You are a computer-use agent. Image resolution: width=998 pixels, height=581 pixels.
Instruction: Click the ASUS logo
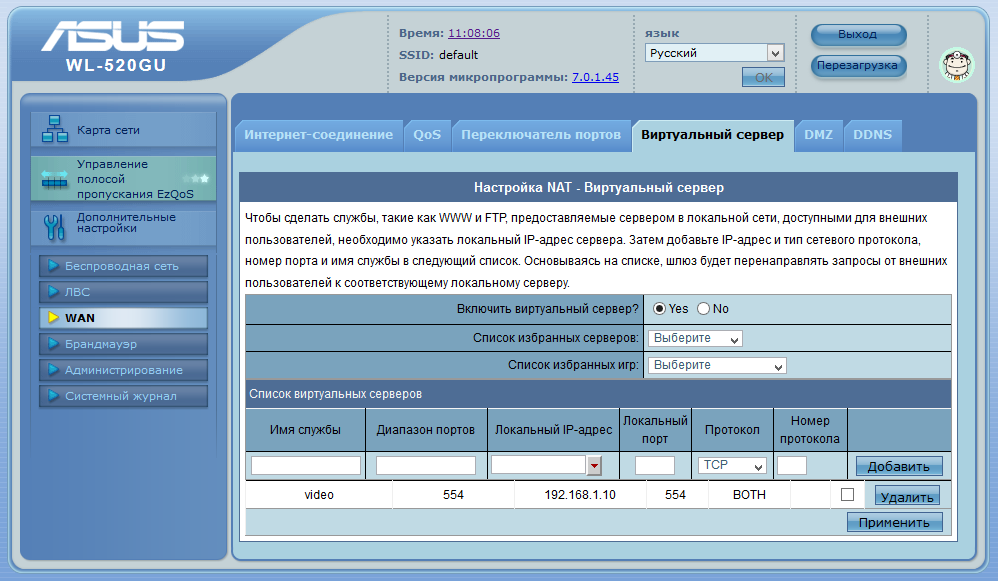point(113,36)
